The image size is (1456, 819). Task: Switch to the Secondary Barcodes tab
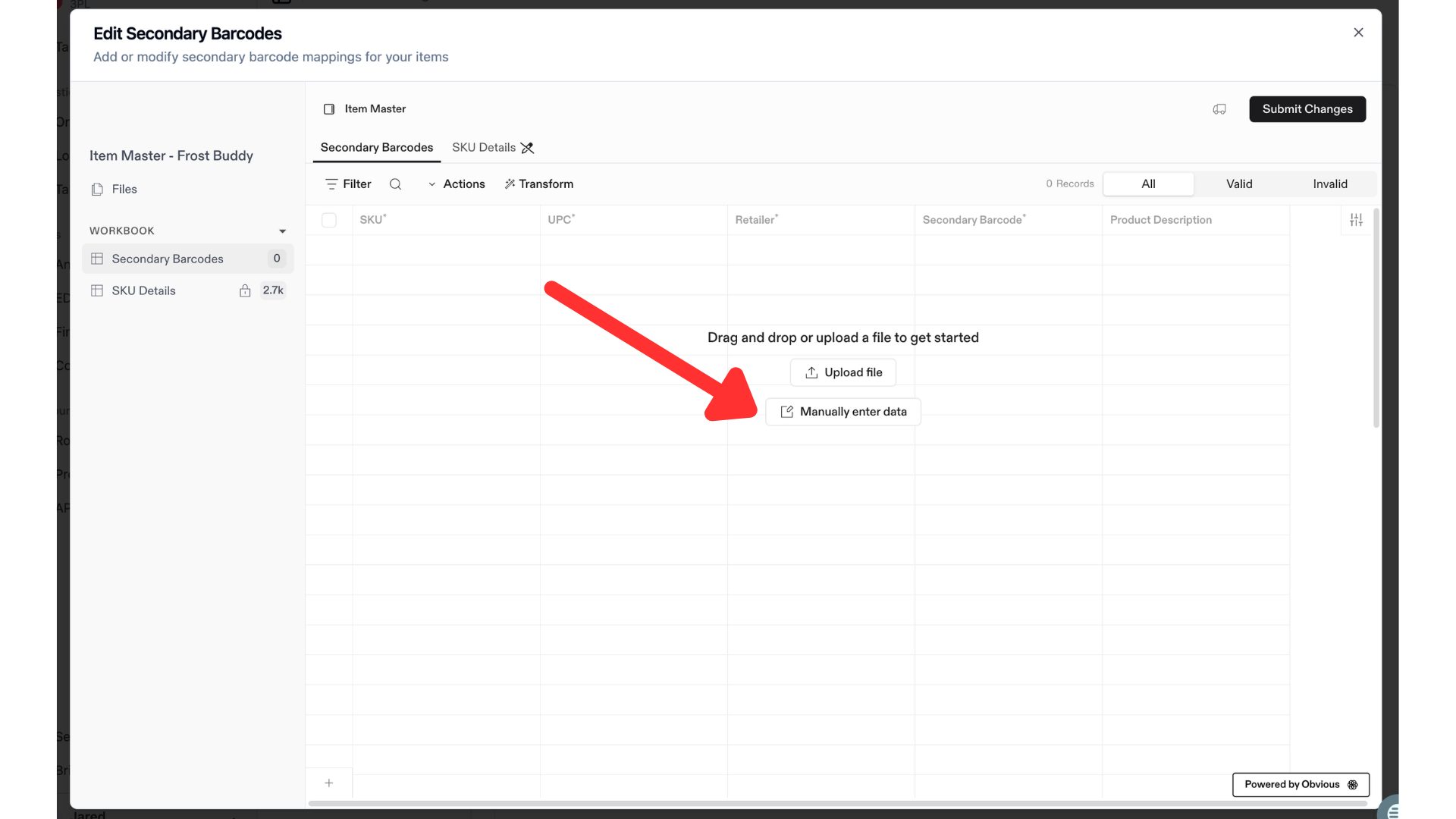[x=377, y=147]
